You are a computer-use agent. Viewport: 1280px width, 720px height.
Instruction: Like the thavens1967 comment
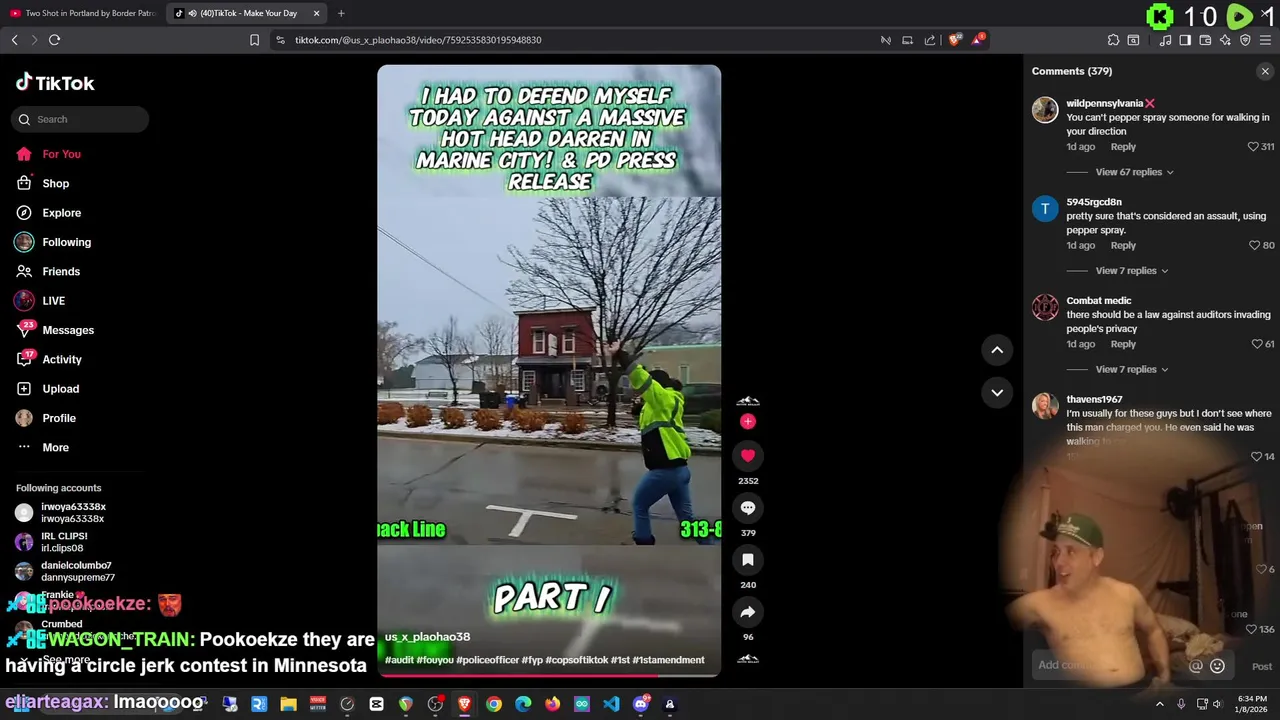point(1257,457)
